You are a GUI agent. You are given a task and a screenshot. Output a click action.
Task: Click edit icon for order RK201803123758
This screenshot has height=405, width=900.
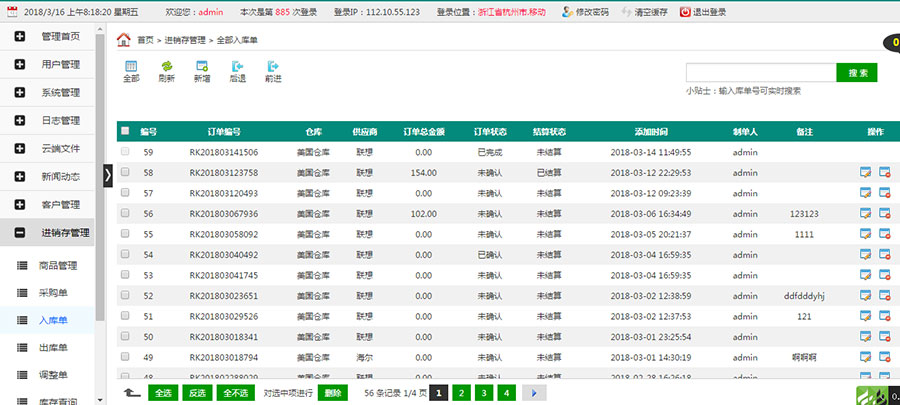[x=865, y=173]
